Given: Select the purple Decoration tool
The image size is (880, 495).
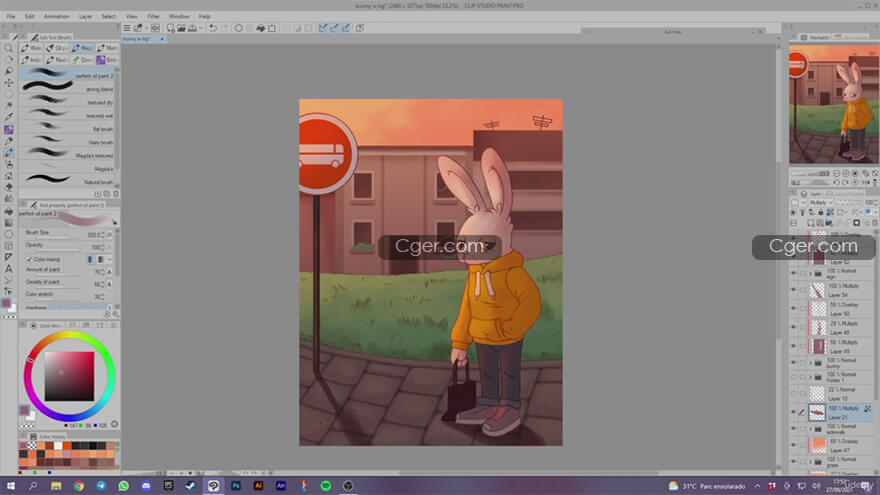Looking at the screenshot, I should [8, 129].
